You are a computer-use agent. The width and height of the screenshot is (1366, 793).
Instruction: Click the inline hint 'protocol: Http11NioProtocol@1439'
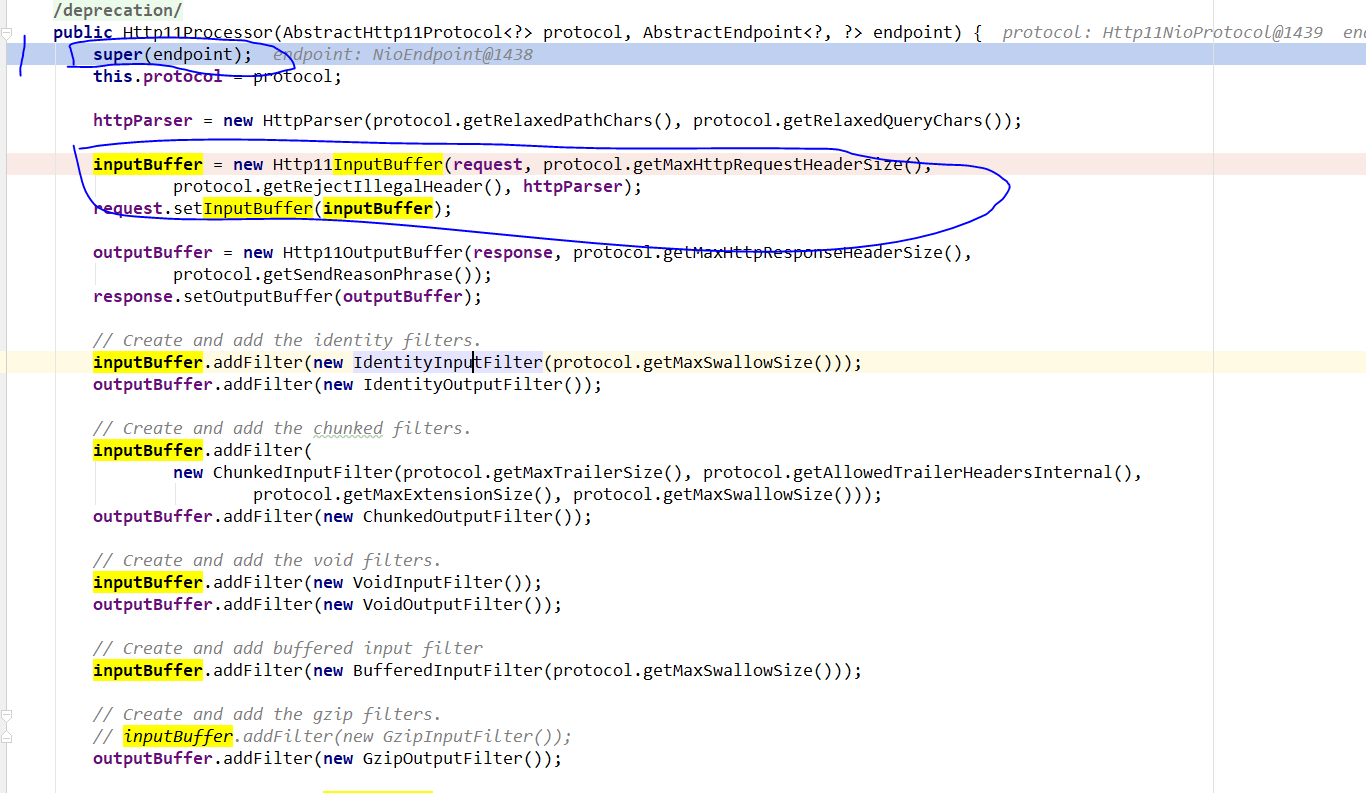tap(1162, 32)
